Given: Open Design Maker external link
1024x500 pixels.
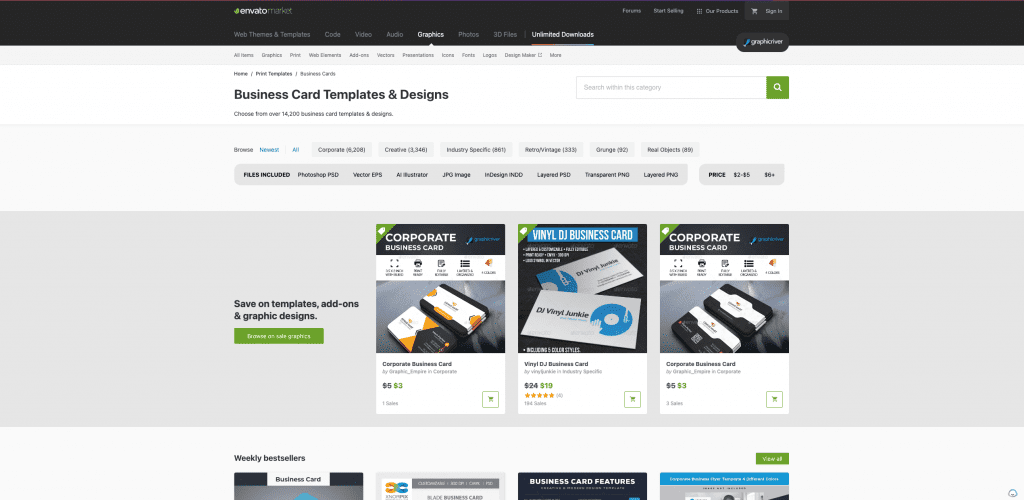Looking at the screenshot, I should click(523, 55).
